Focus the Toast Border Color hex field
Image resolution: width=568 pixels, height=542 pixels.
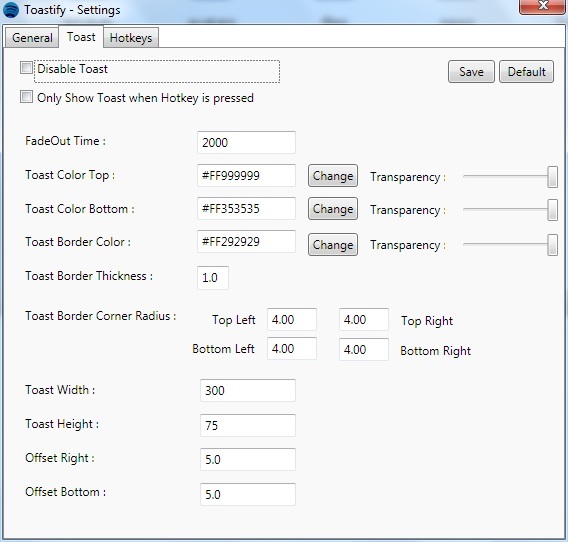coord(246,242)
